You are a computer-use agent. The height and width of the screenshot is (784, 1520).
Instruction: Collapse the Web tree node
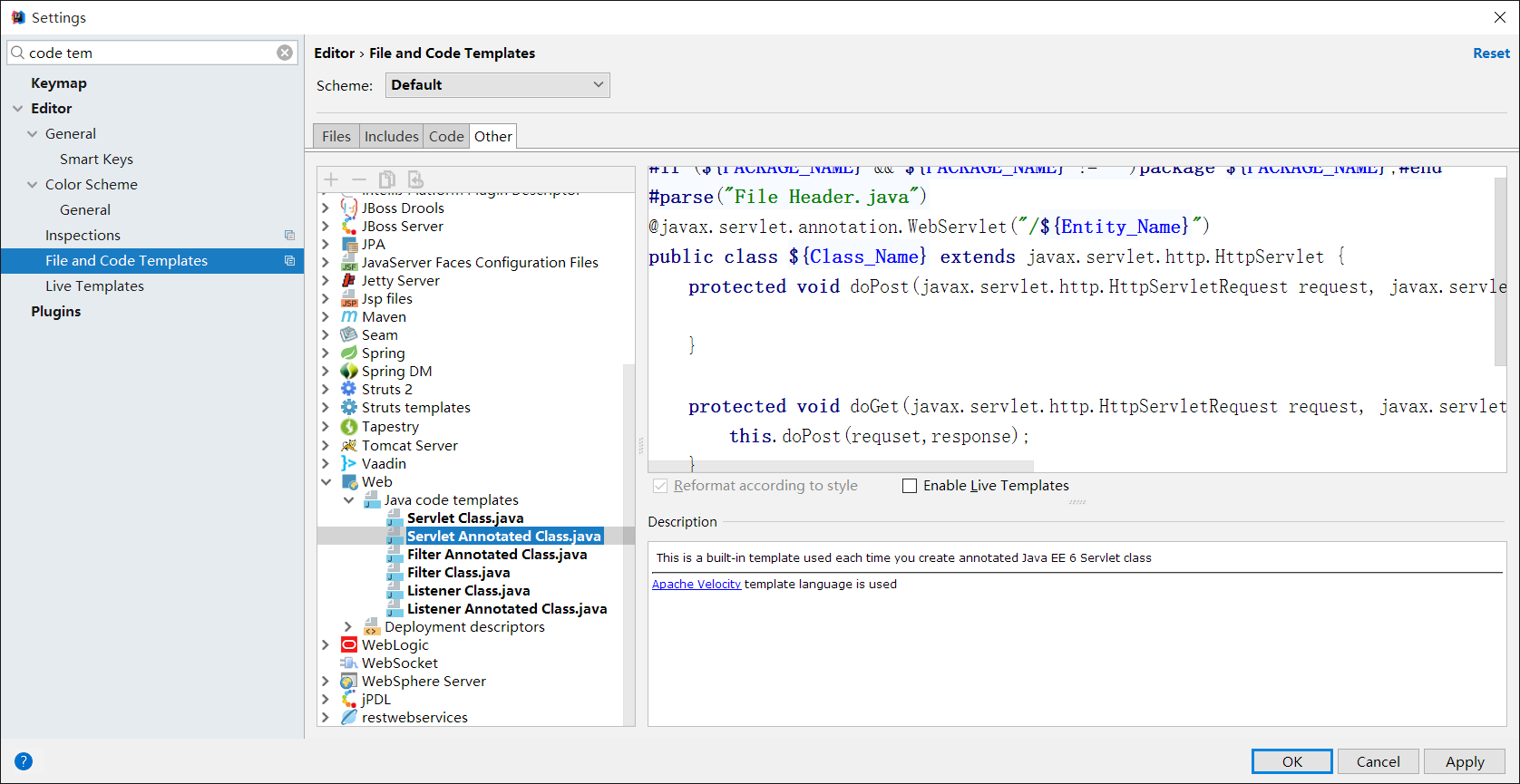click(326, 481)
